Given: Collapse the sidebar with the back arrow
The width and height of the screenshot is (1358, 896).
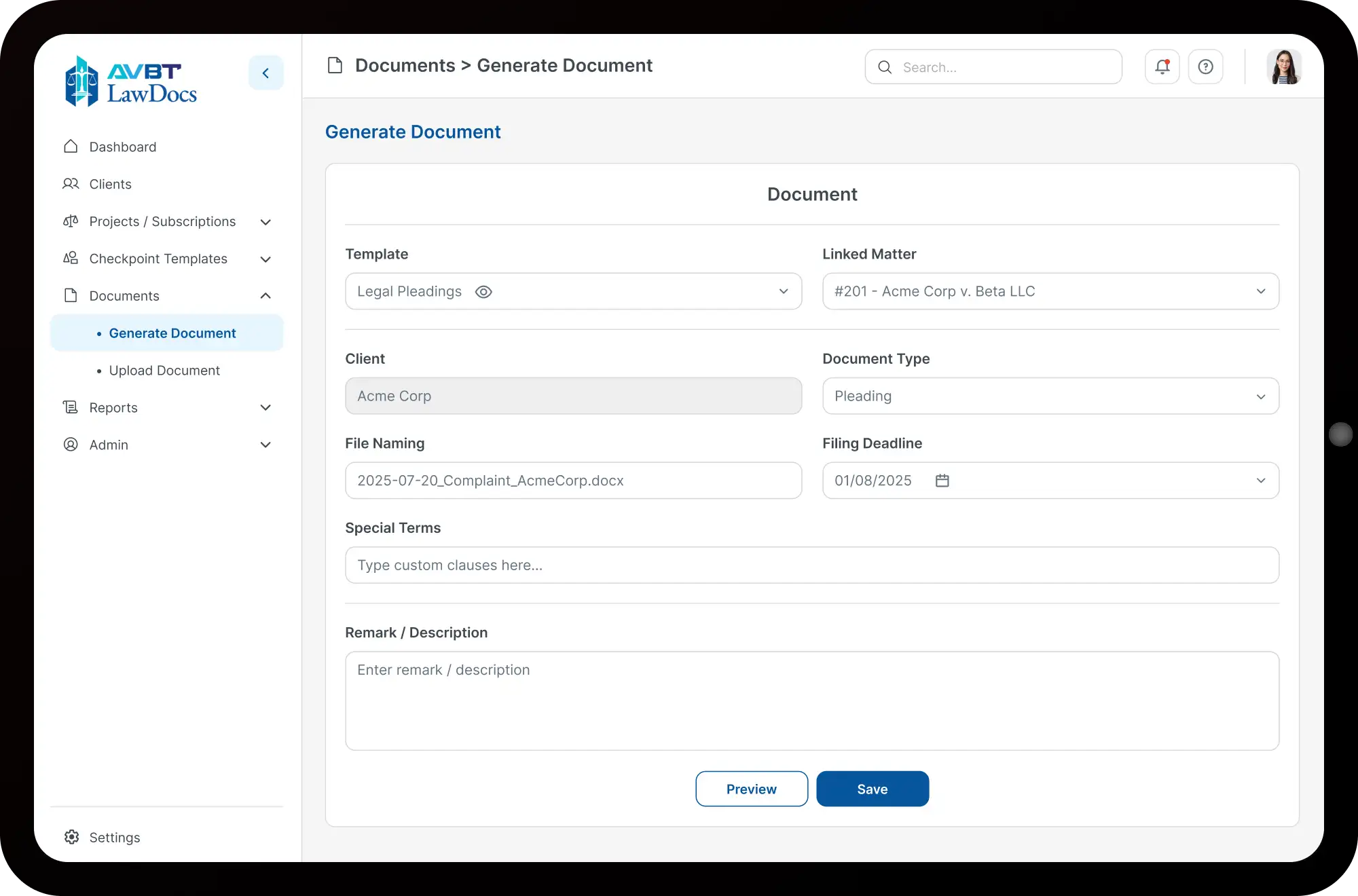Looking at the screenshot, I should tap(265, 73).
